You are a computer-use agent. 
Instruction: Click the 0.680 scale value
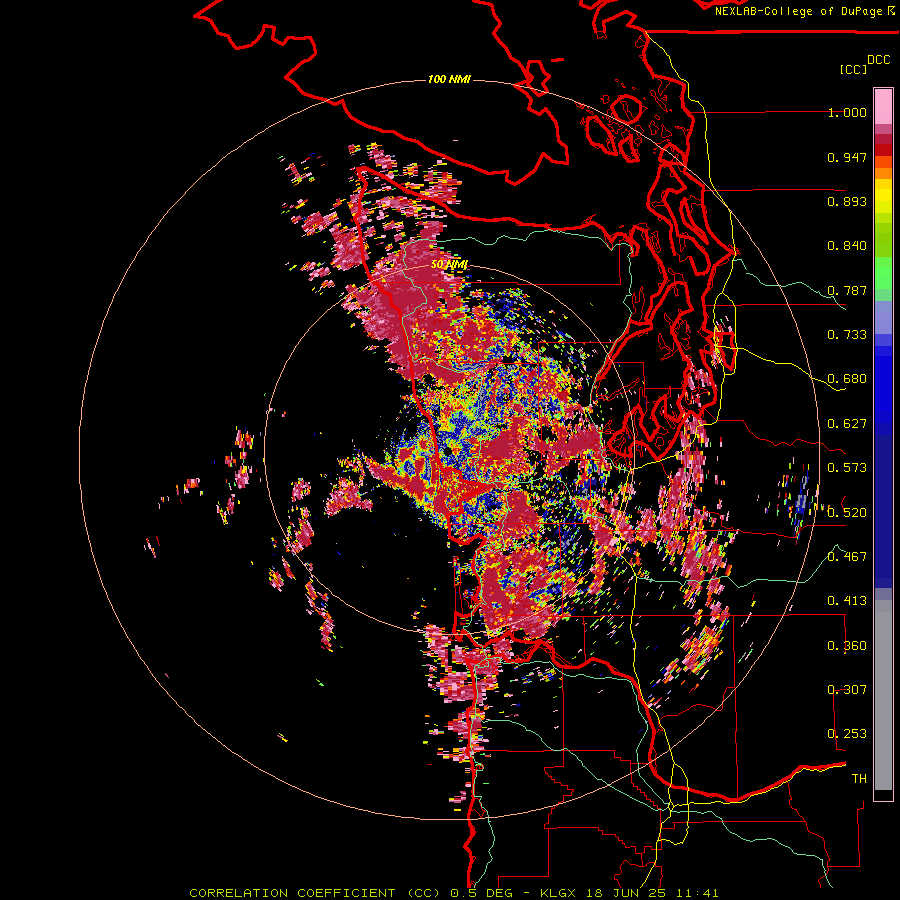click(847, 379)
